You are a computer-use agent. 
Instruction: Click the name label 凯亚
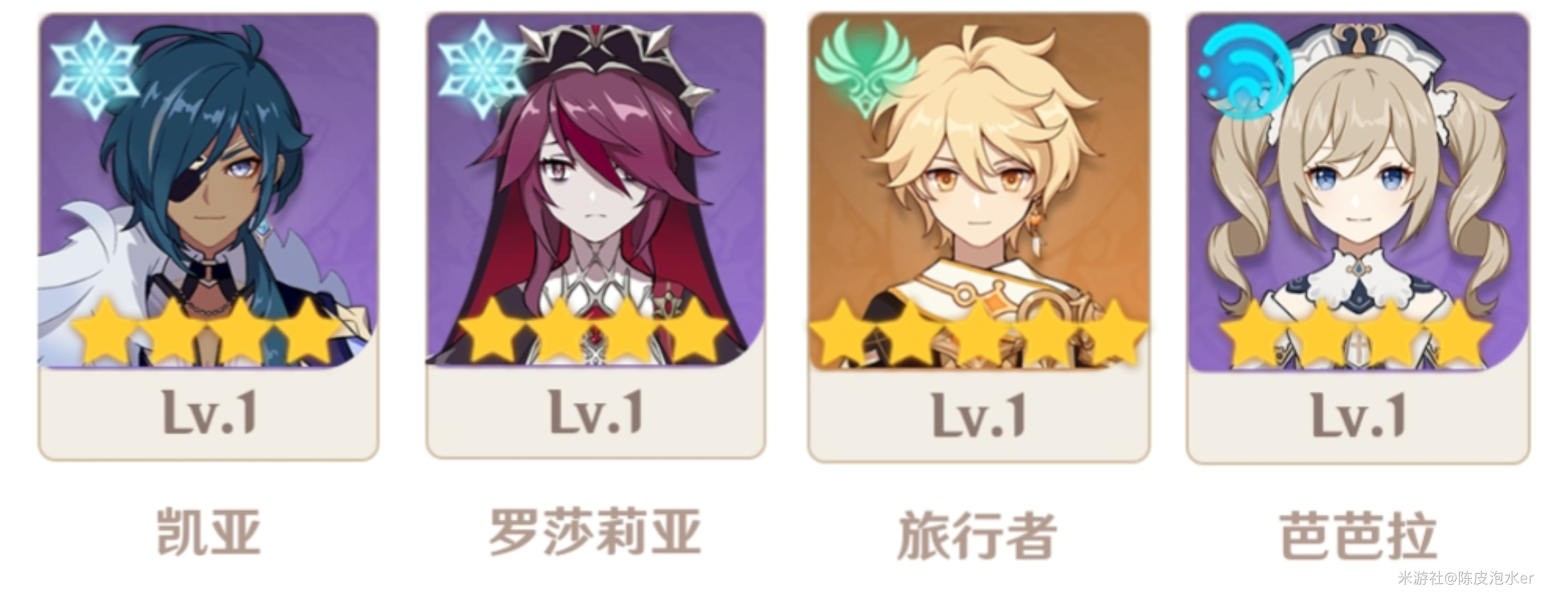click(208, 531)
